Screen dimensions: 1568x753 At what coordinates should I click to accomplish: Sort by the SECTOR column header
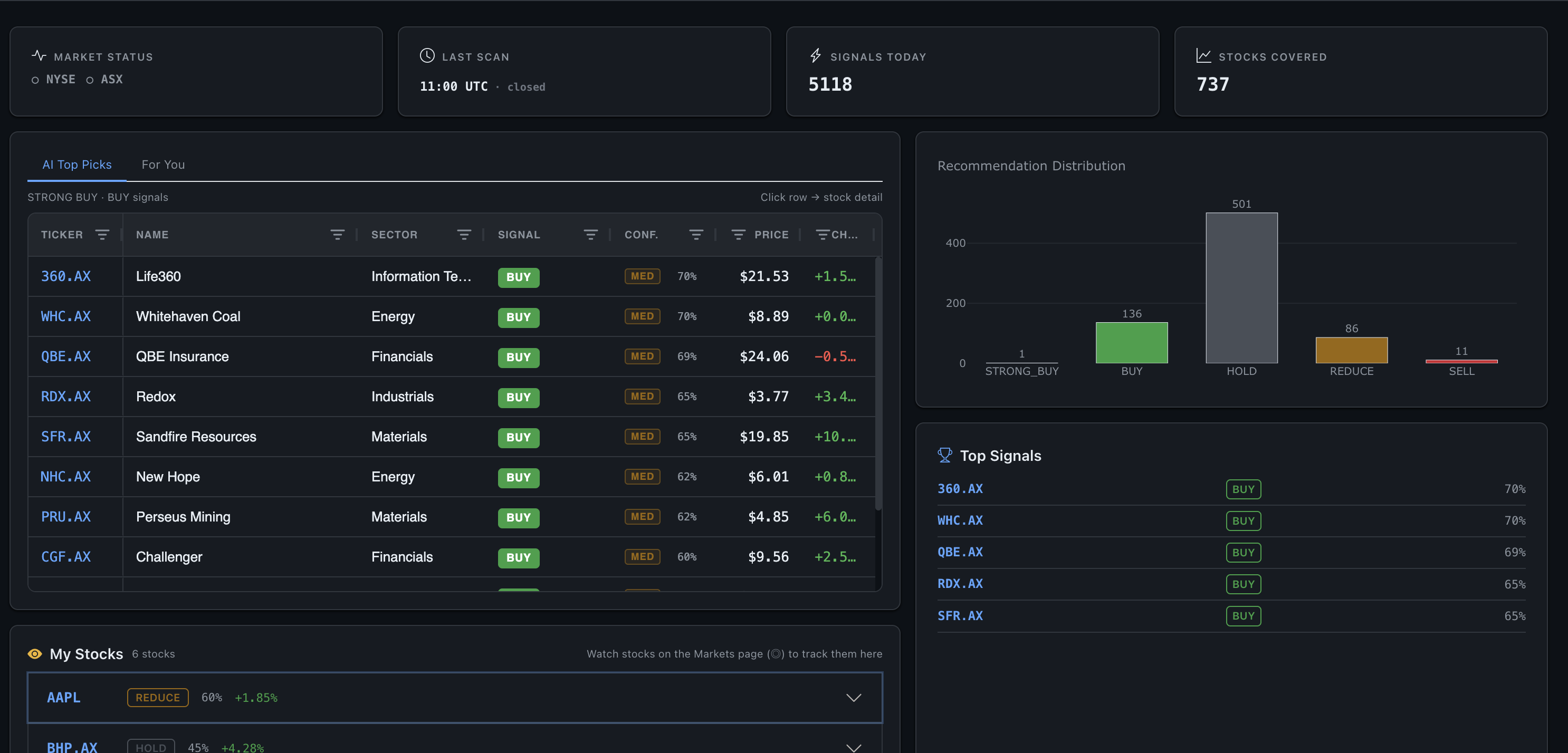click(x=395, y=235)
